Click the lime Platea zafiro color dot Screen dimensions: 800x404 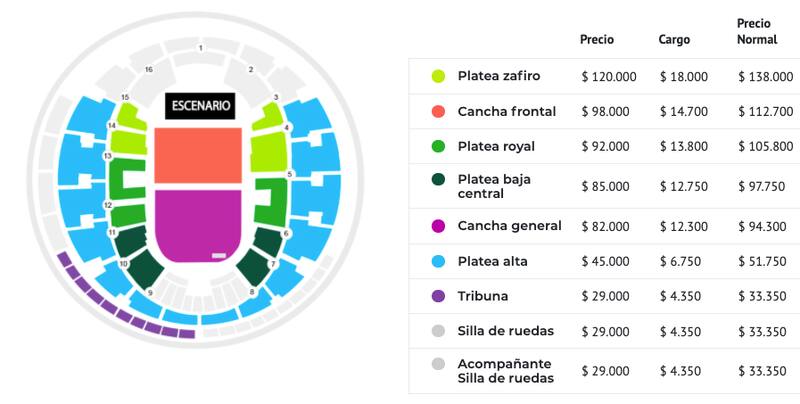(438, 76)
